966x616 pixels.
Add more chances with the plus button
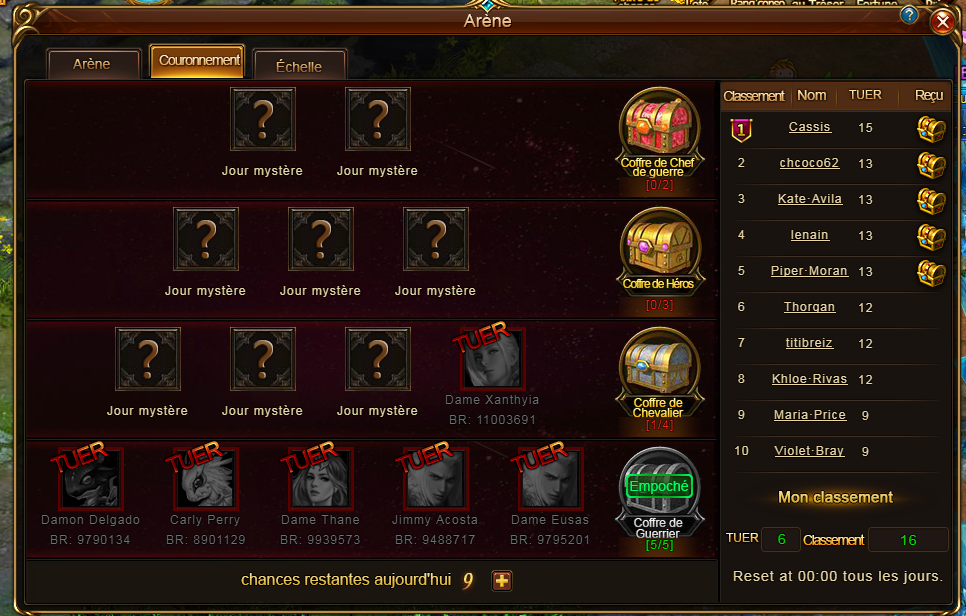[x=501, y=580]
